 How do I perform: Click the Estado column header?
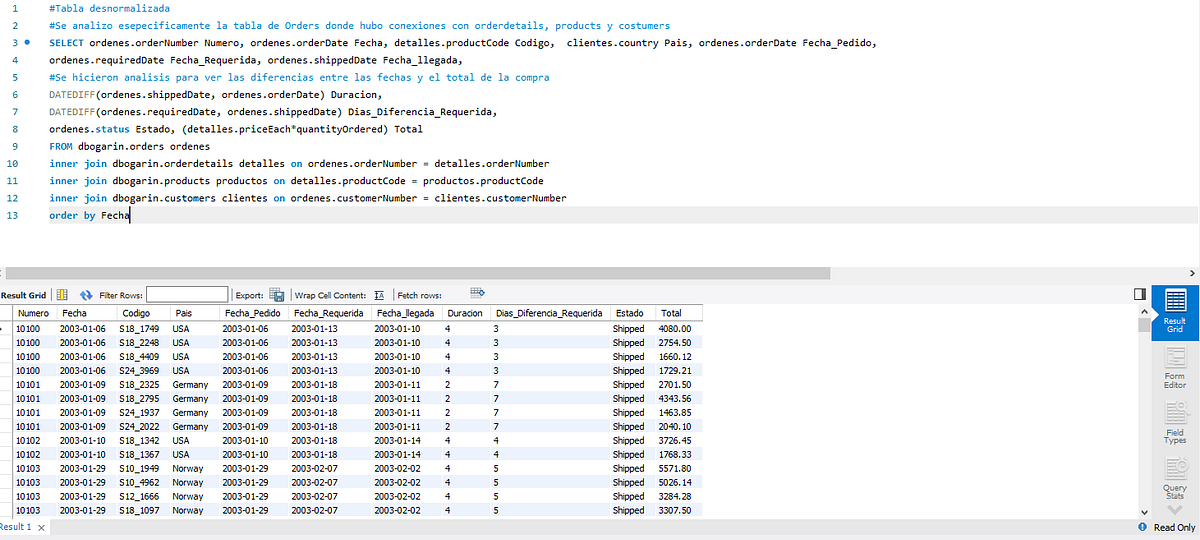pyautogui.click(x=633, y=313)
